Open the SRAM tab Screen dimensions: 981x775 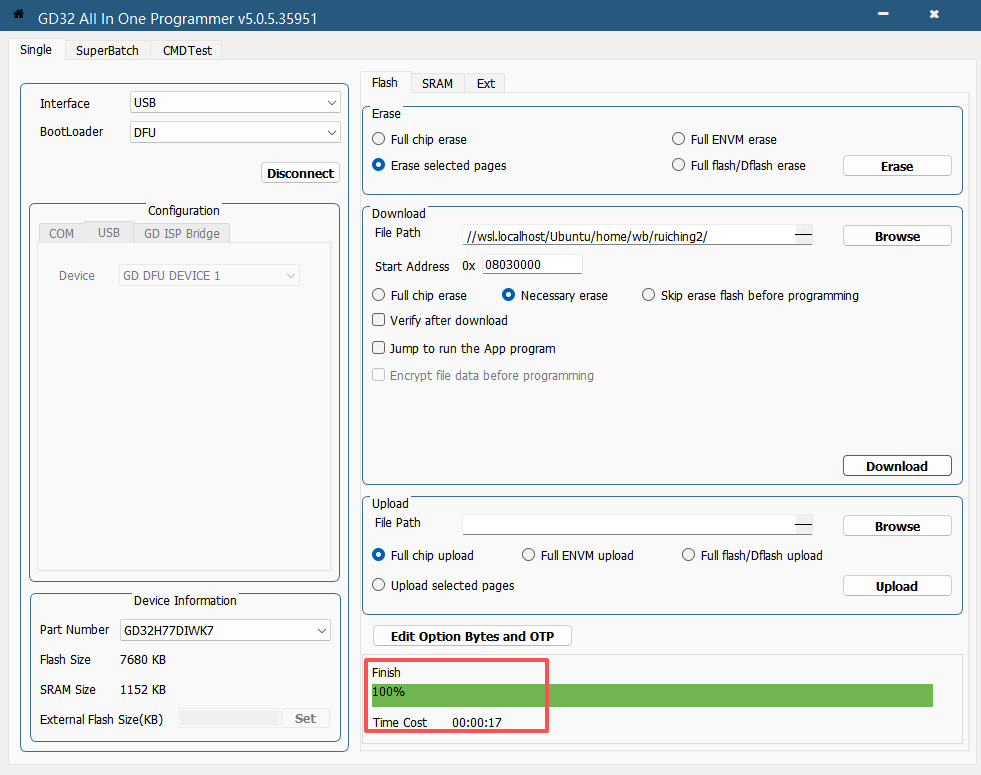pyautogui.click(x=437, y=83)
